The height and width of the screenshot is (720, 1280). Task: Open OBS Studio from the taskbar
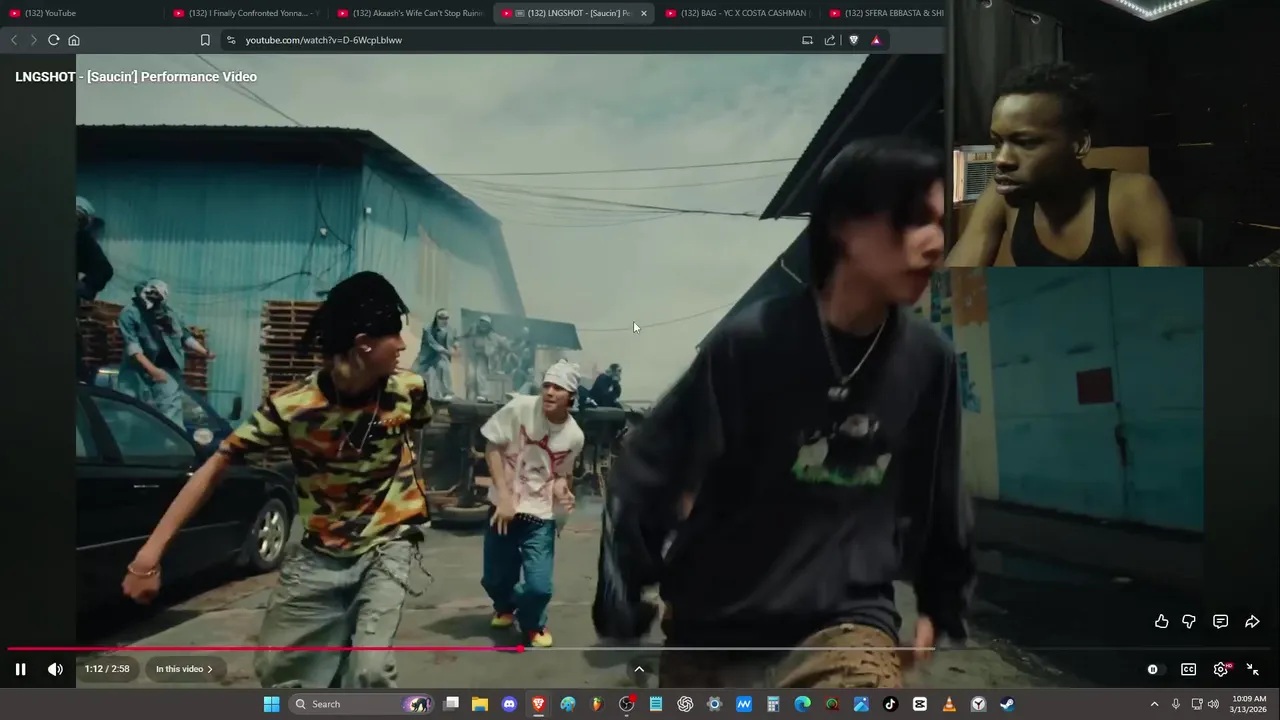(626, 704)
